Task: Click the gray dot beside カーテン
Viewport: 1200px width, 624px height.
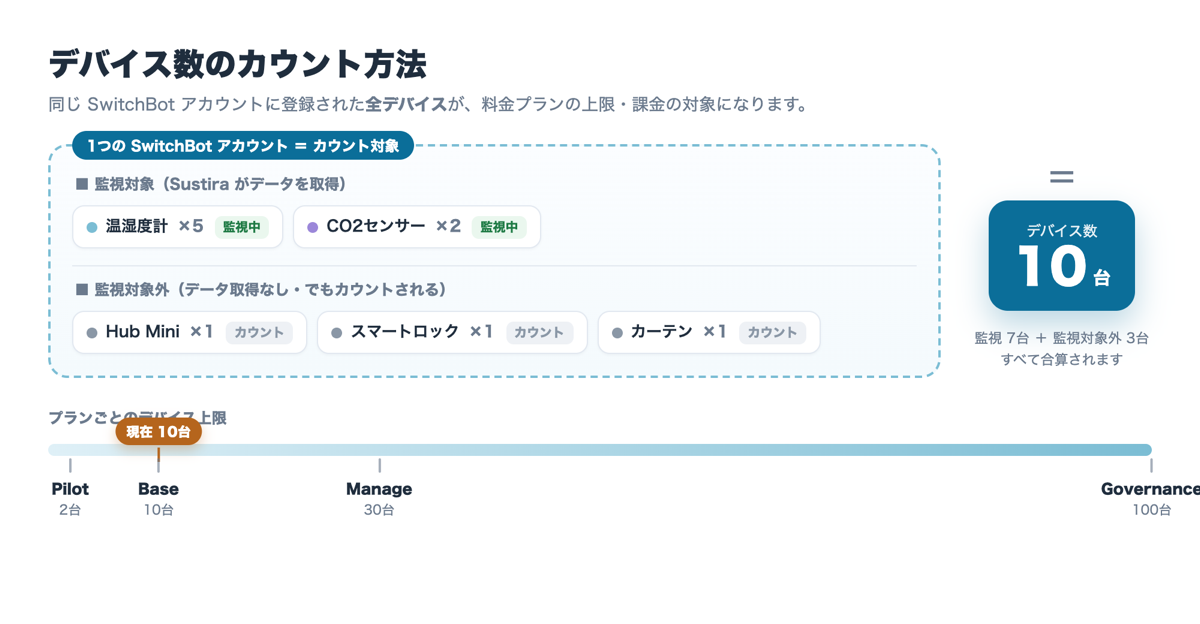Action: pyautogui.click(x=617, y=333)
